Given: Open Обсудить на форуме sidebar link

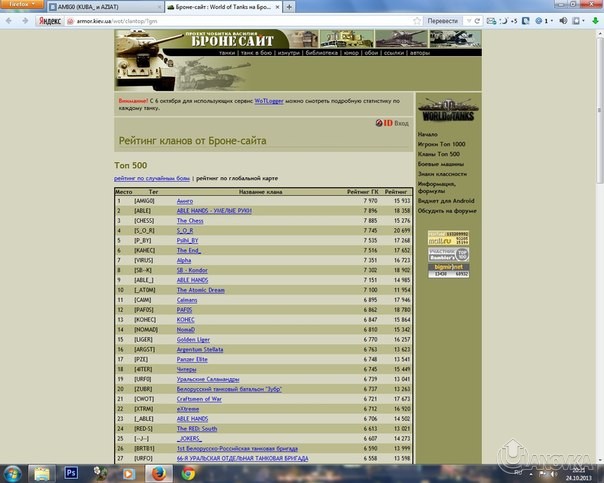Looking at the screenshot, I should pyautogui.click(x=447, y=211).
